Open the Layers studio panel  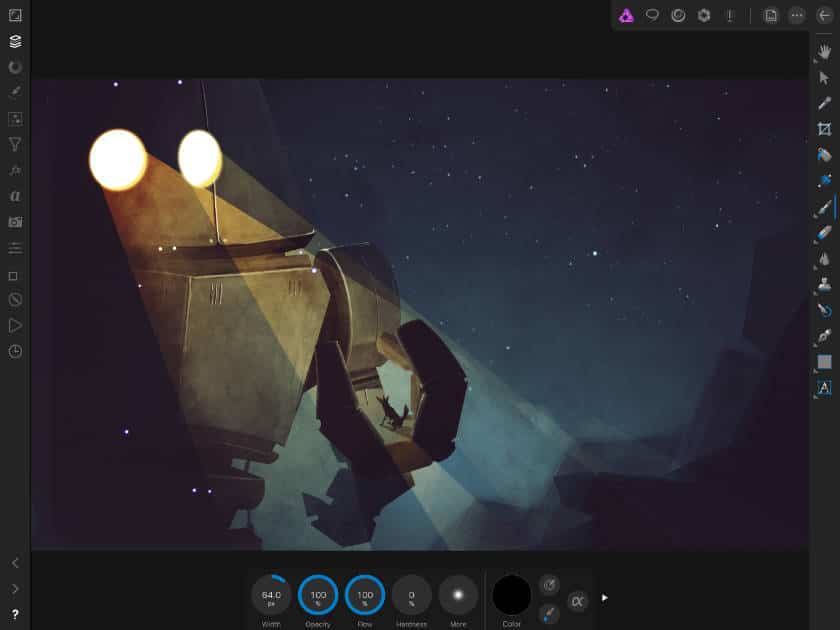pos(15,41)
